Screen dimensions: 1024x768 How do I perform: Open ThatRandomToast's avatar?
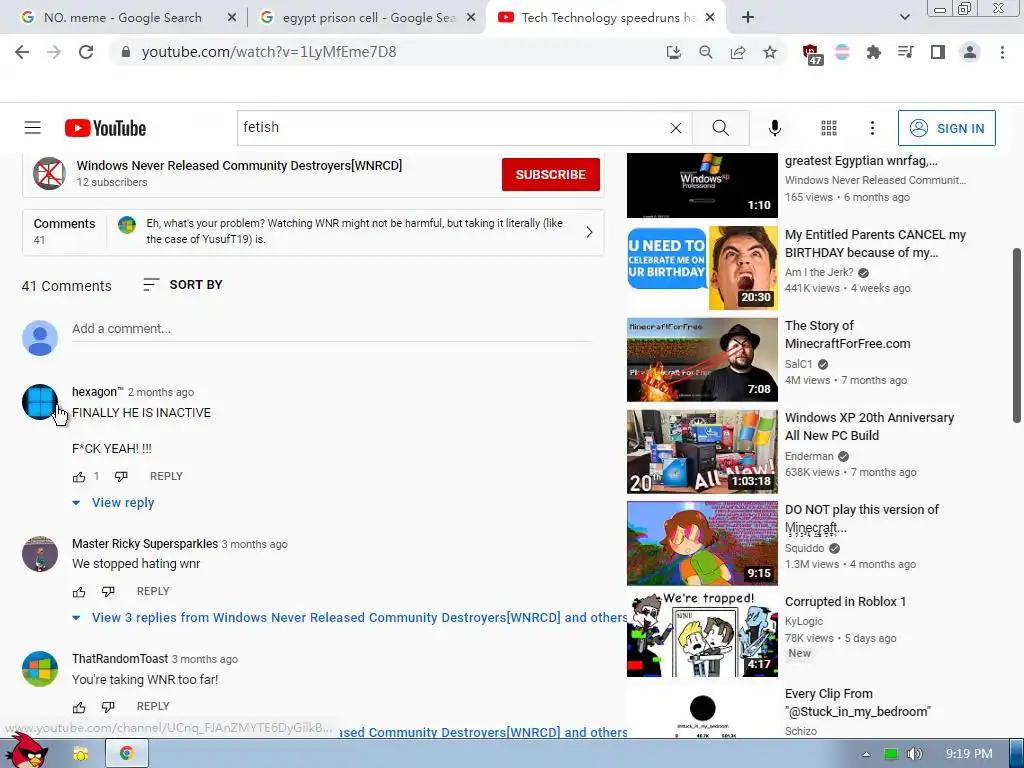pos(40,669)
